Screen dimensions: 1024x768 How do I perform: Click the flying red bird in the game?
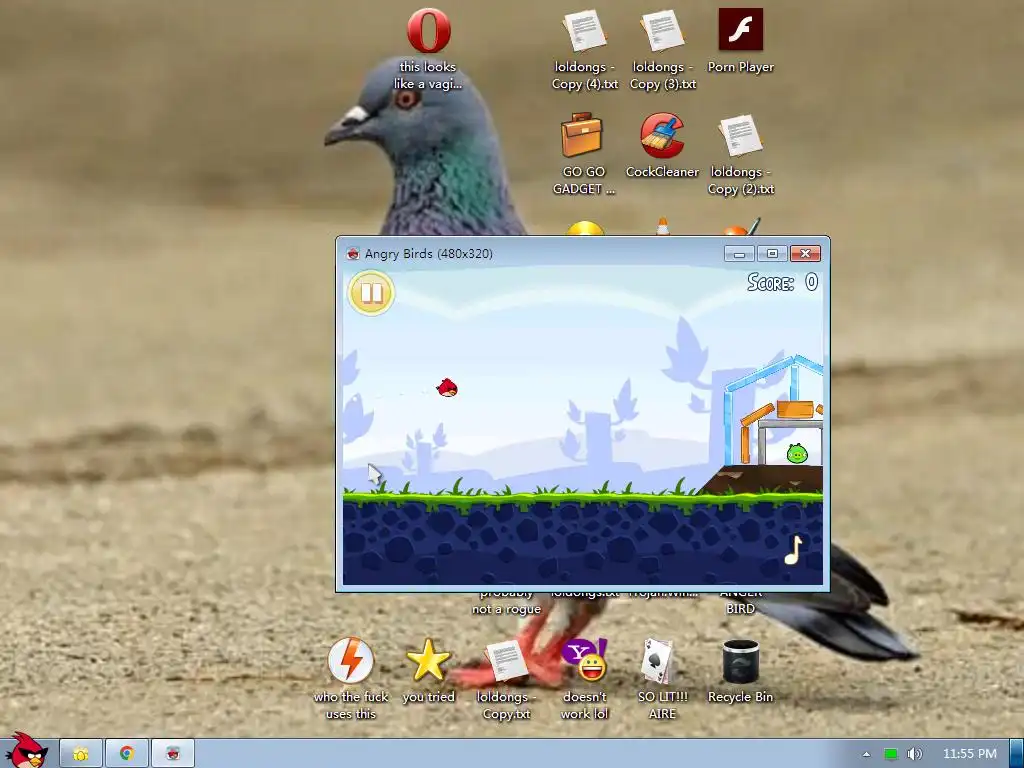pyautogui.click(x=447, y=387)
